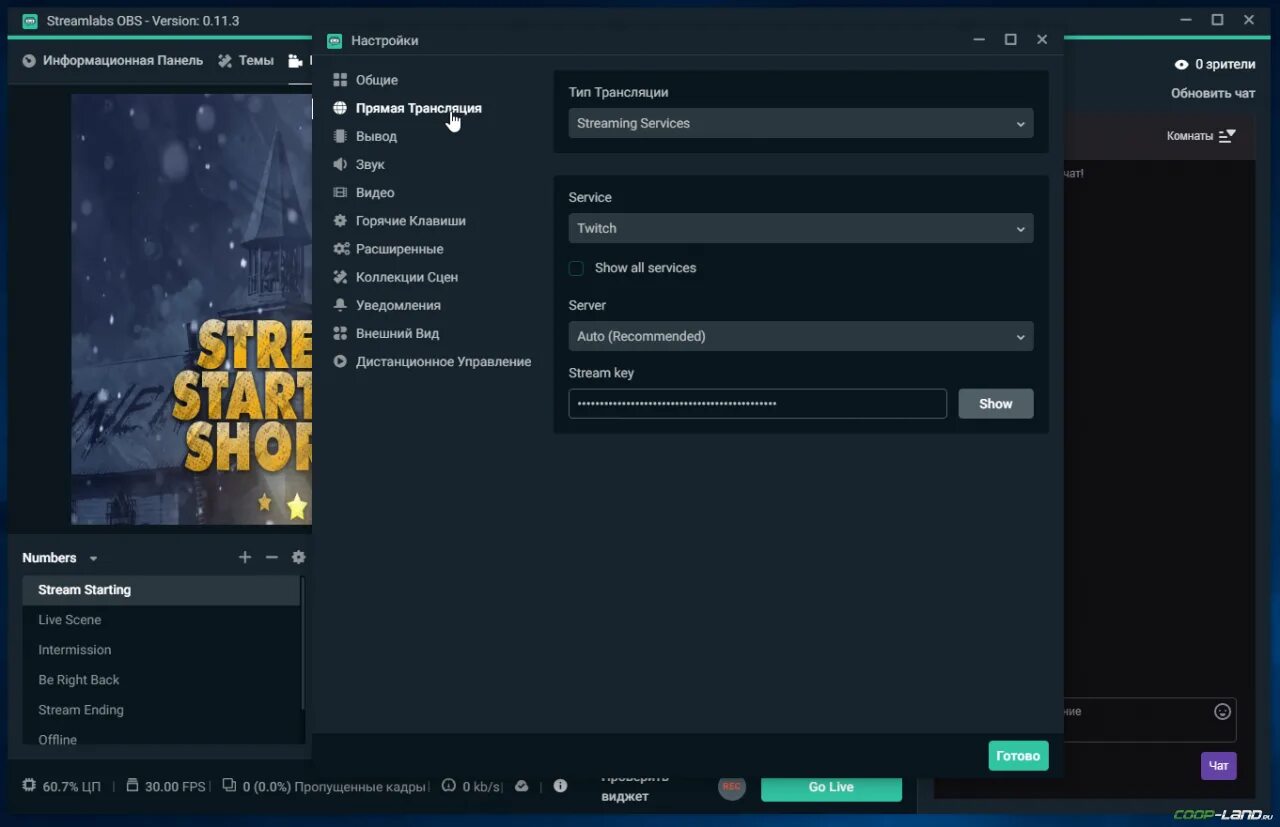1280x827 pixels.
Task: Open the Комнаты chat rooms list
Action: (x=1201, y=136)
